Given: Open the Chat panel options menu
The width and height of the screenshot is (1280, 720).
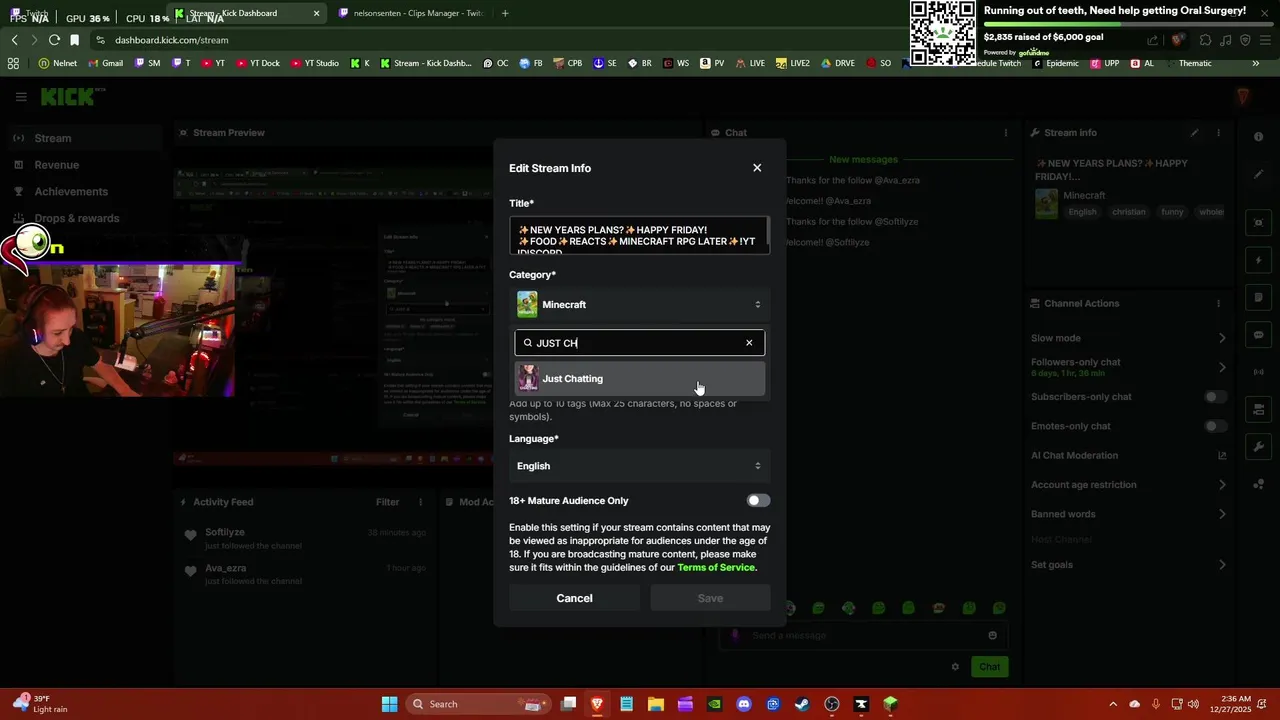Looking at the screenshot, I should click(x=1006, y=133).
